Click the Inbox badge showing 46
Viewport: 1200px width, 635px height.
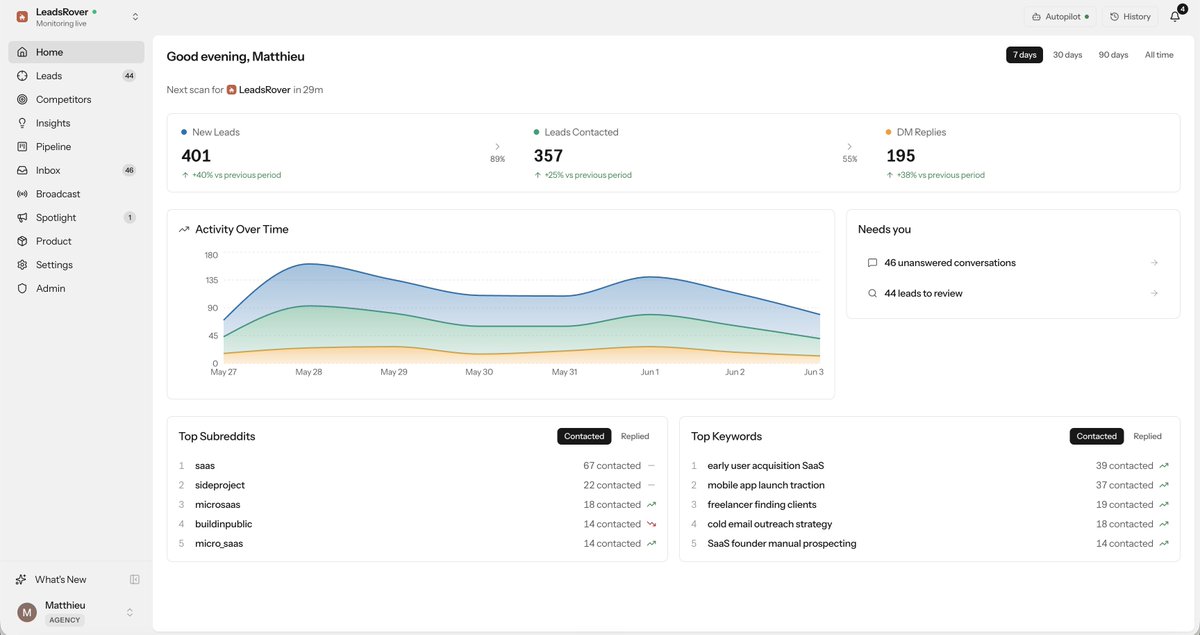point(129,170)
